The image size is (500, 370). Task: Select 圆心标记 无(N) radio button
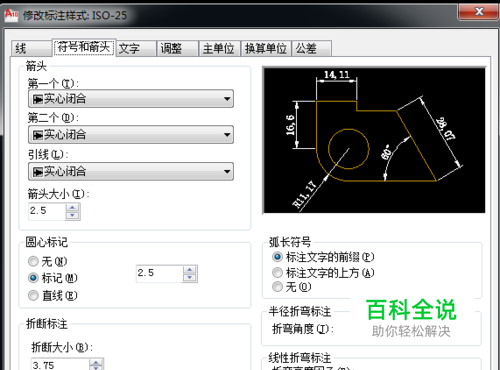point(48,261)
